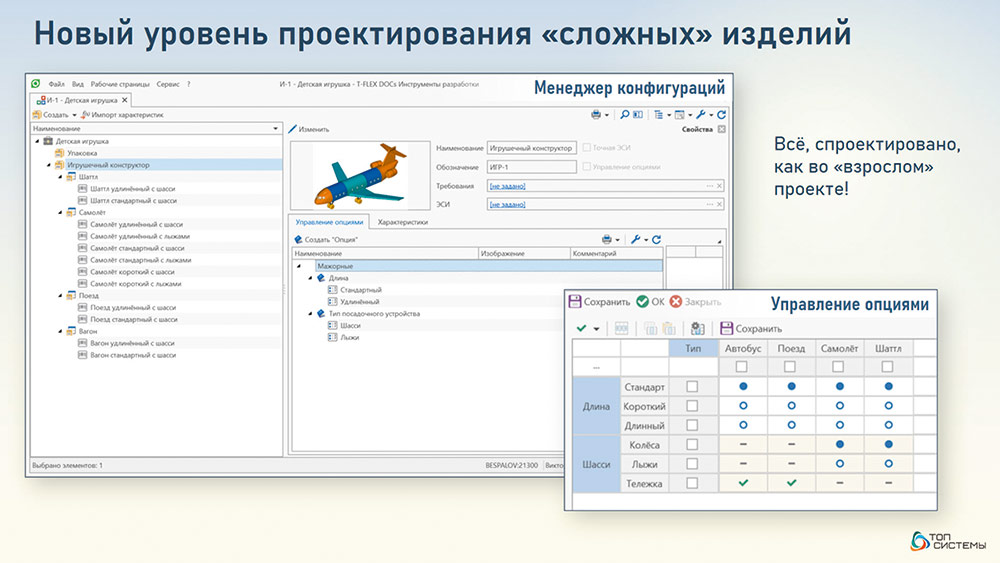Click the refresh icon in the top toolbar

tap(721, 115)
